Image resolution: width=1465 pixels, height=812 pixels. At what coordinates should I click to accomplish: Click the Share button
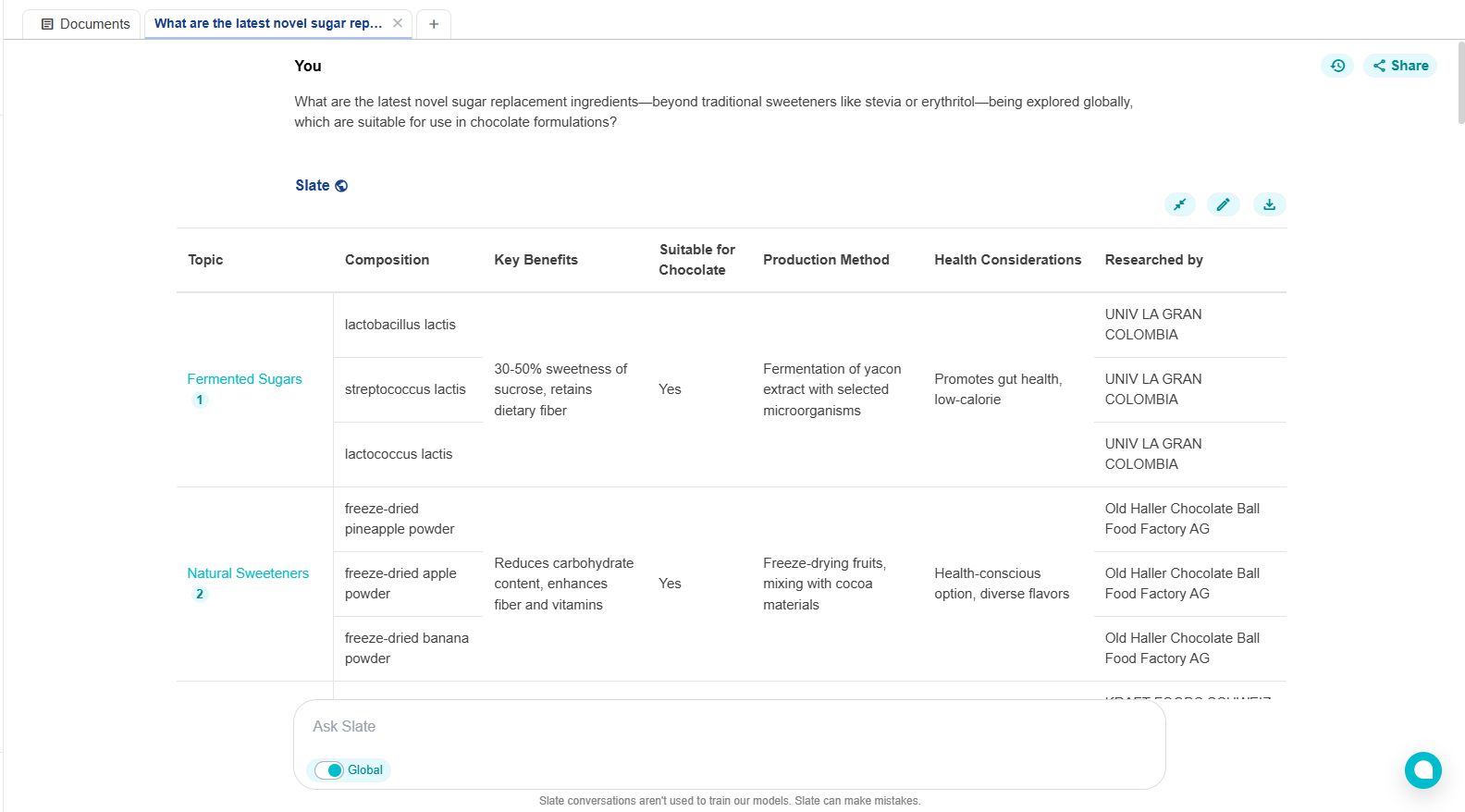click(x=1400, y=66)
